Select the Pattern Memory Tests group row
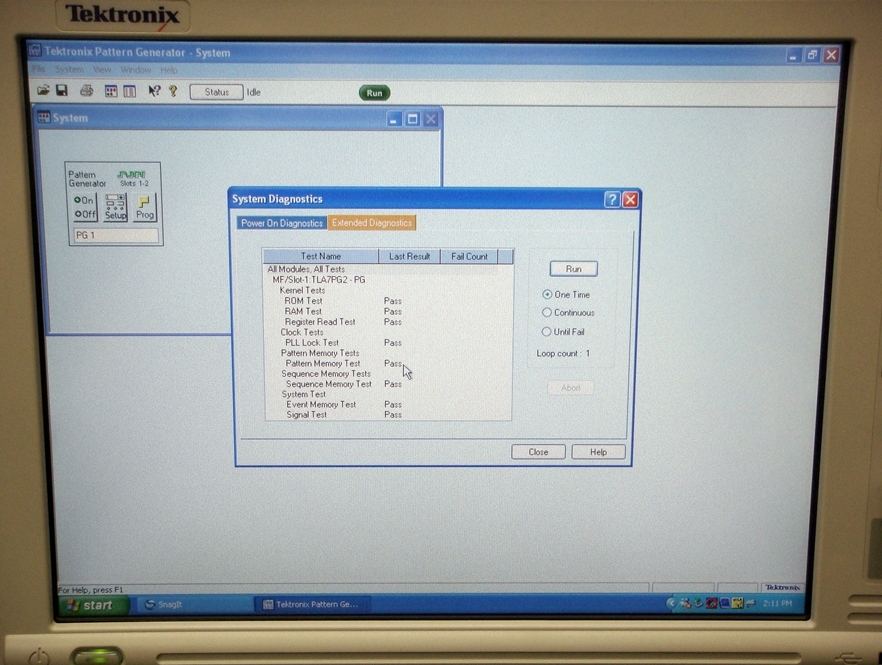Image resolution: width=882 pixels, height=665 pixels. (x=388, y=353)
